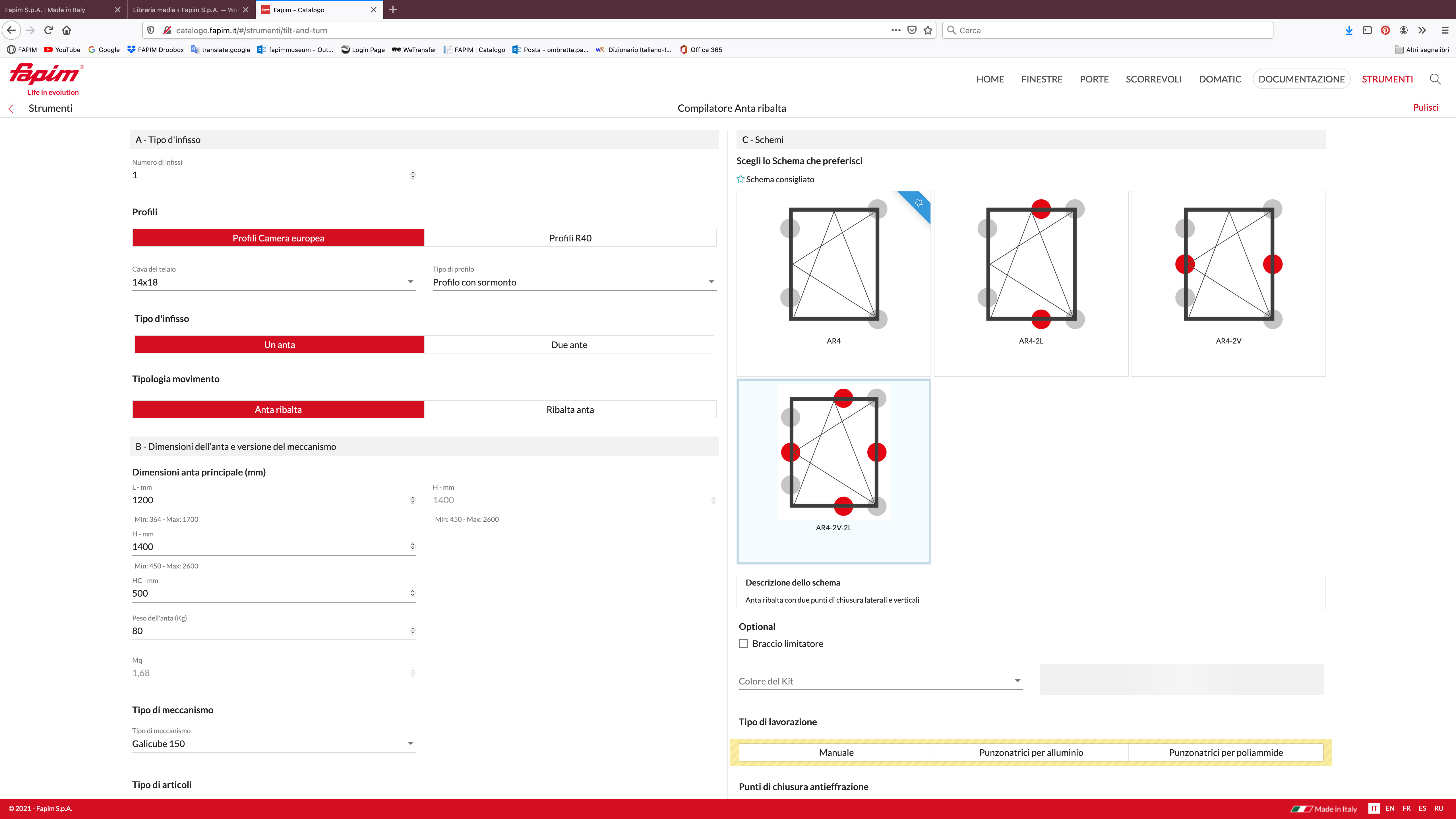The width and height of the screenshot is (1456, 819).
Task: Open the FINESTRE menu item
Action: click(1041, 79)
